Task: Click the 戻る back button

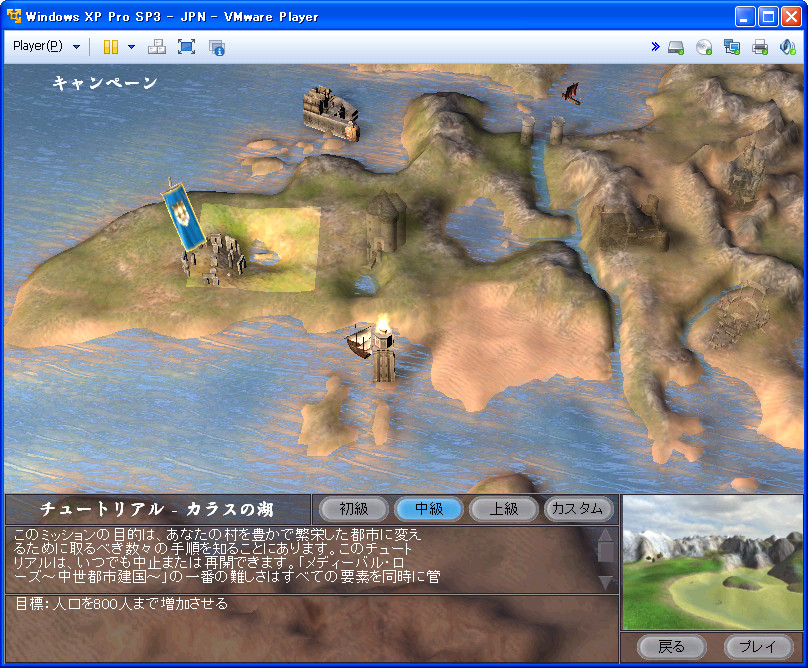Action: (671, 646)
